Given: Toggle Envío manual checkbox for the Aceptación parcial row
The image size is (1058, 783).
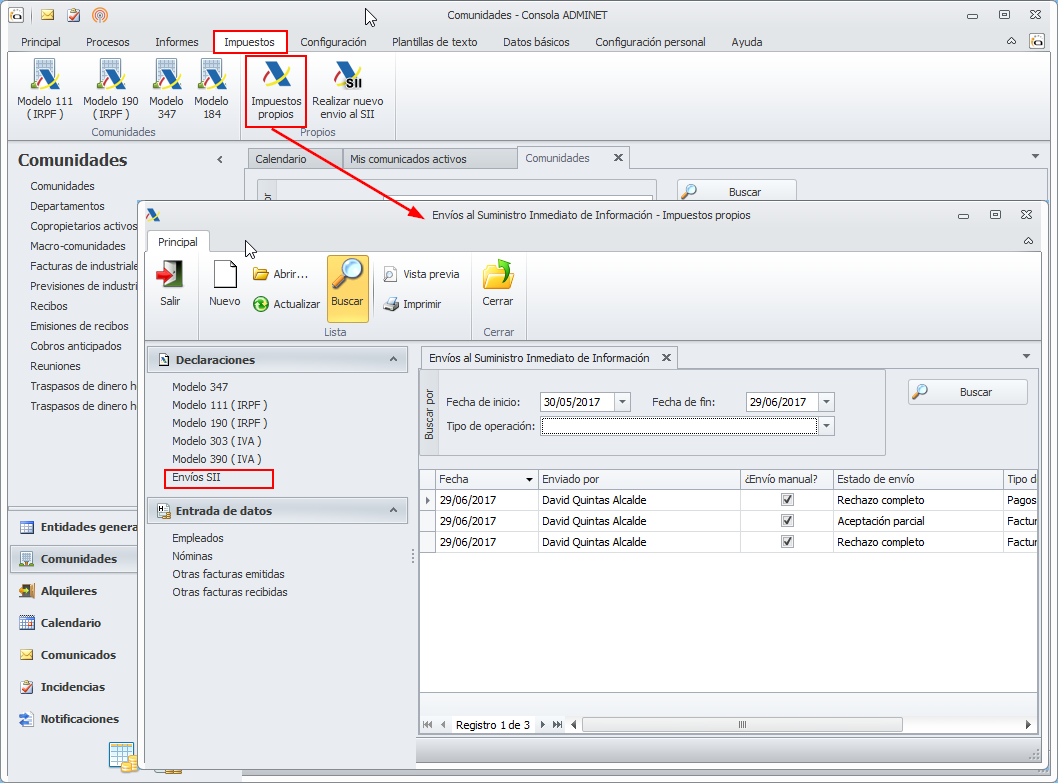Looking at the screenshot, I should 787,520.
